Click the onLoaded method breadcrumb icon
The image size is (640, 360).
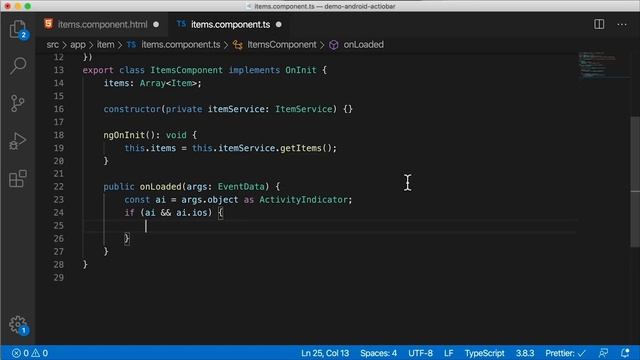point(333,45)
